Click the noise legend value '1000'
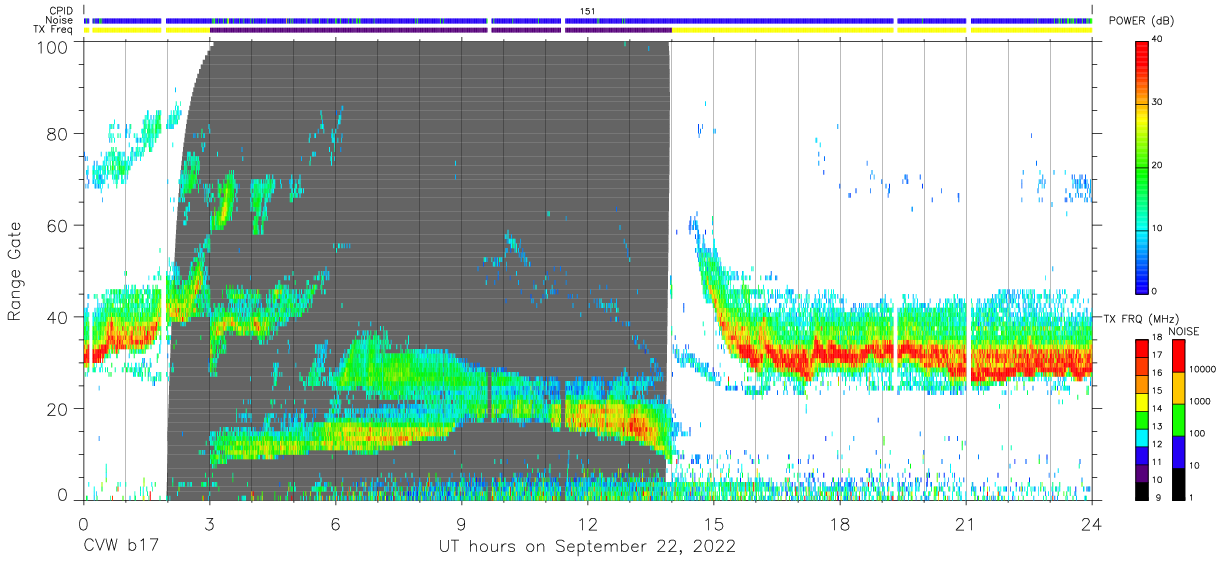The image size is (1228, 567). coord(1200,402)
